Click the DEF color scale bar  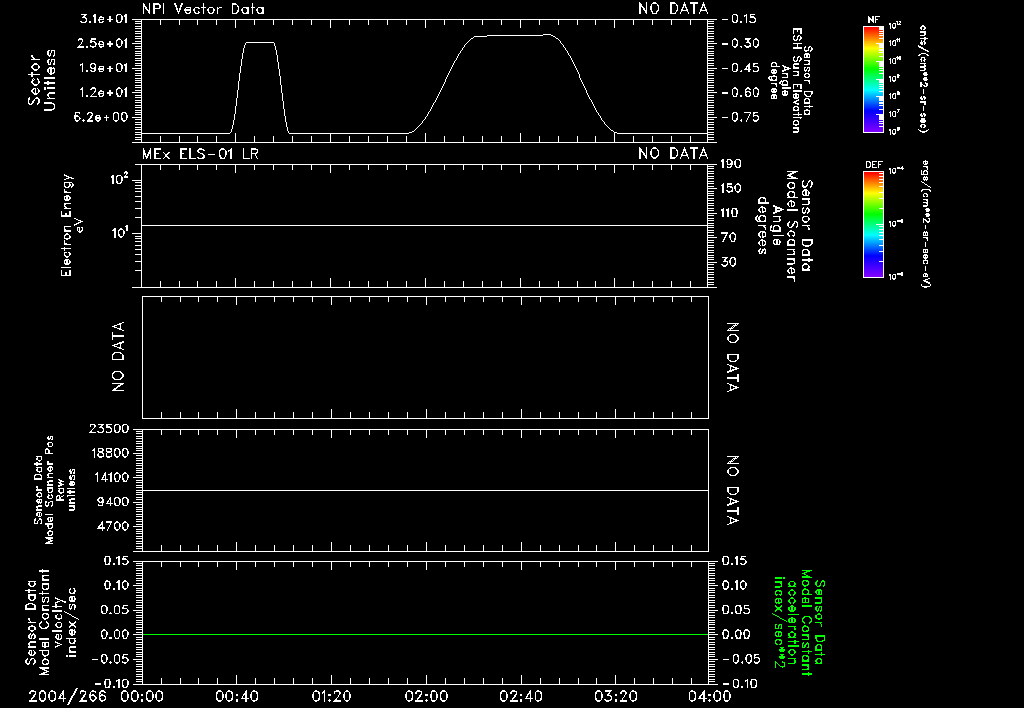coord(873,225)
